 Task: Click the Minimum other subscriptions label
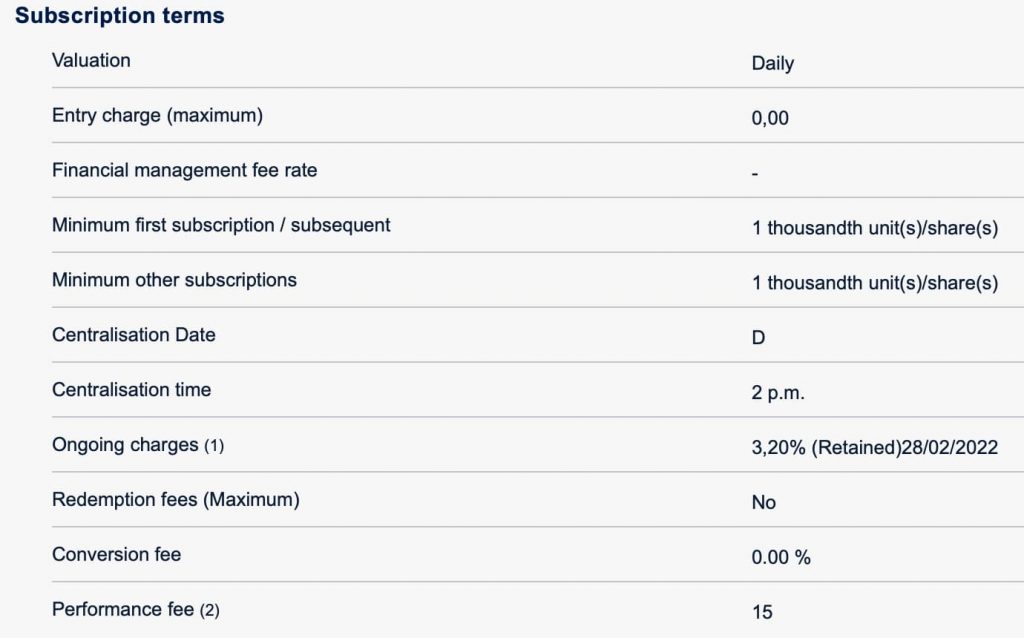tap(174, 280)
